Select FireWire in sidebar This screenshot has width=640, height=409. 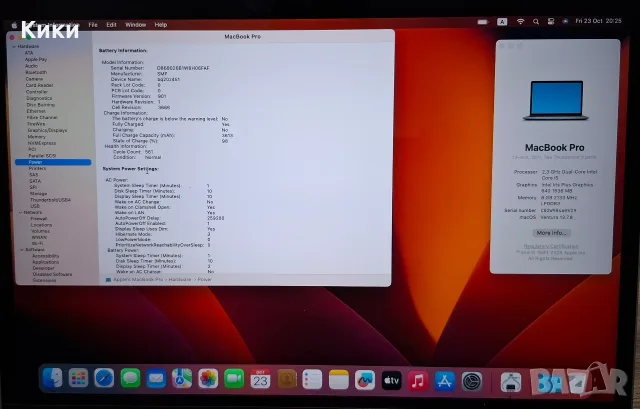(x=36, y=124)
